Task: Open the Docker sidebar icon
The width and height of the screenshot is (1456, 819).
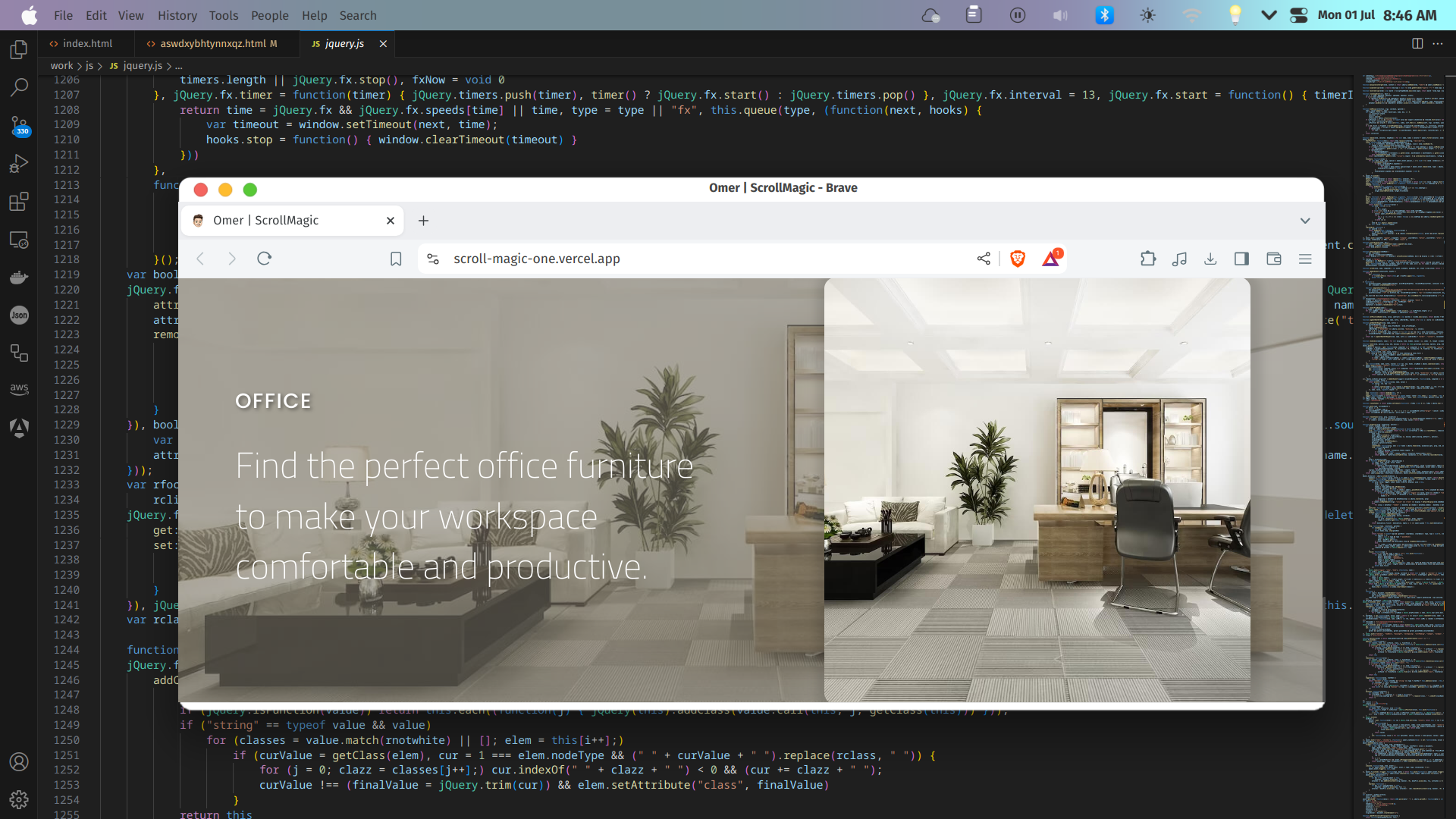Action: click(19, 278)
